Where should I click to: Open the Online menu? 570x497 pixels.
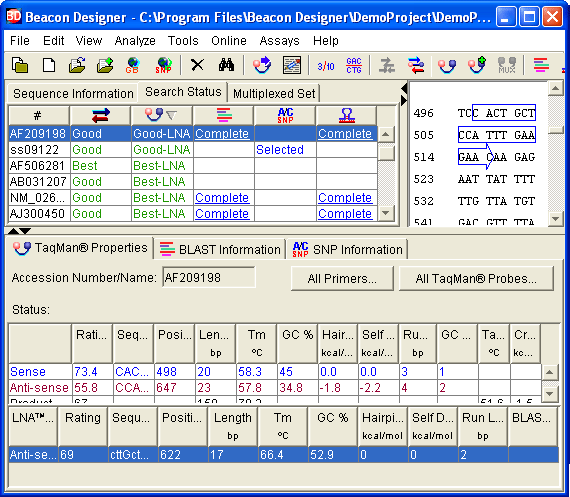click(x=229, y=41)
